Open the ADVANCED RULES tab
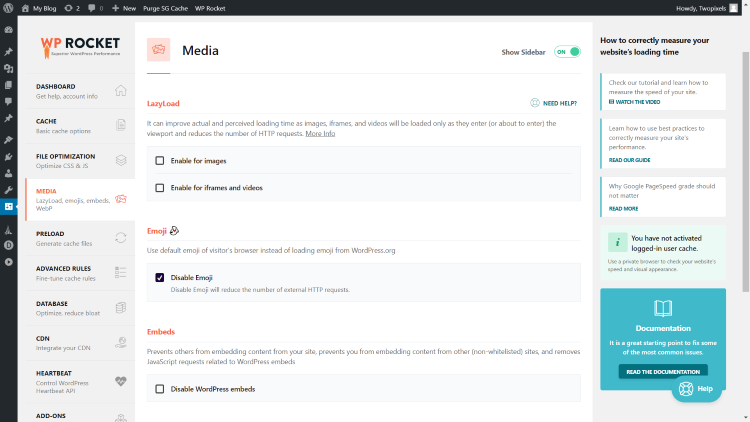The height and width of the screenshot is (422, 750). point(80,273)
